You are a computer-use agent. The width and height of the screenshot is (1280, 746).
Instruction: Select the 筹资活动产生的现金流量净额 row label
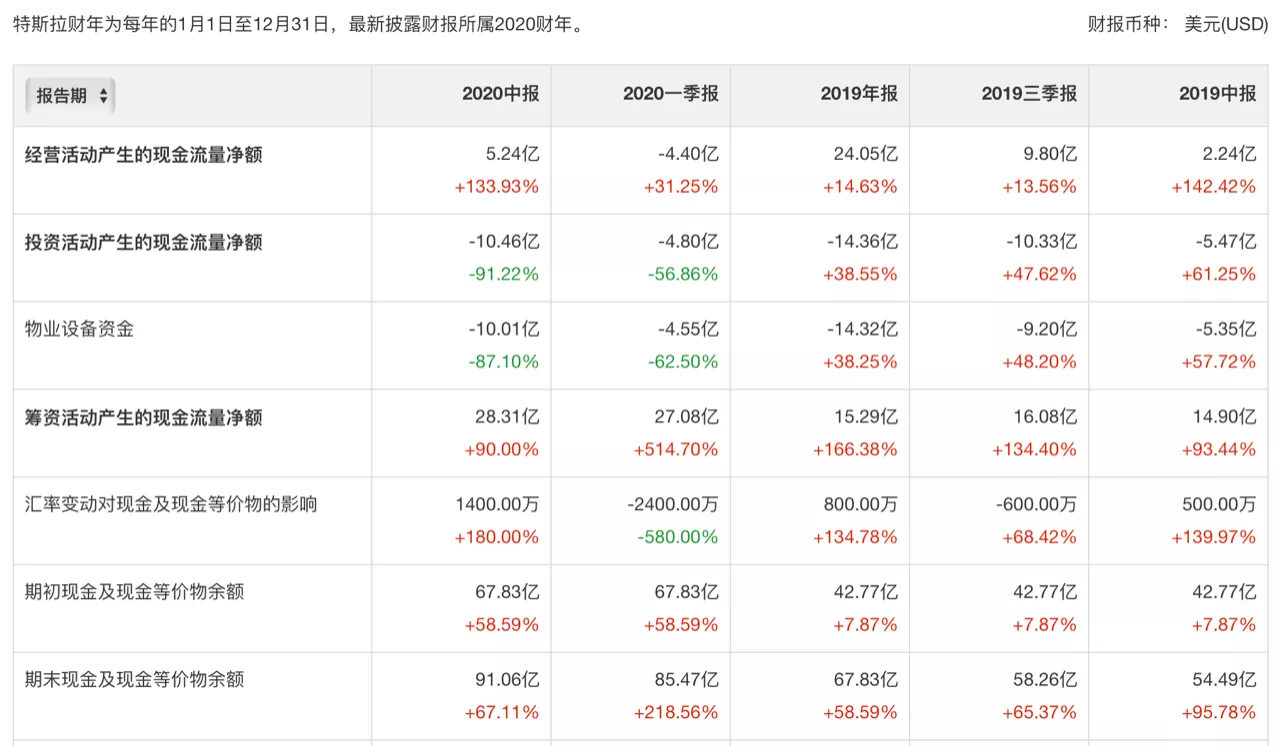144,417
